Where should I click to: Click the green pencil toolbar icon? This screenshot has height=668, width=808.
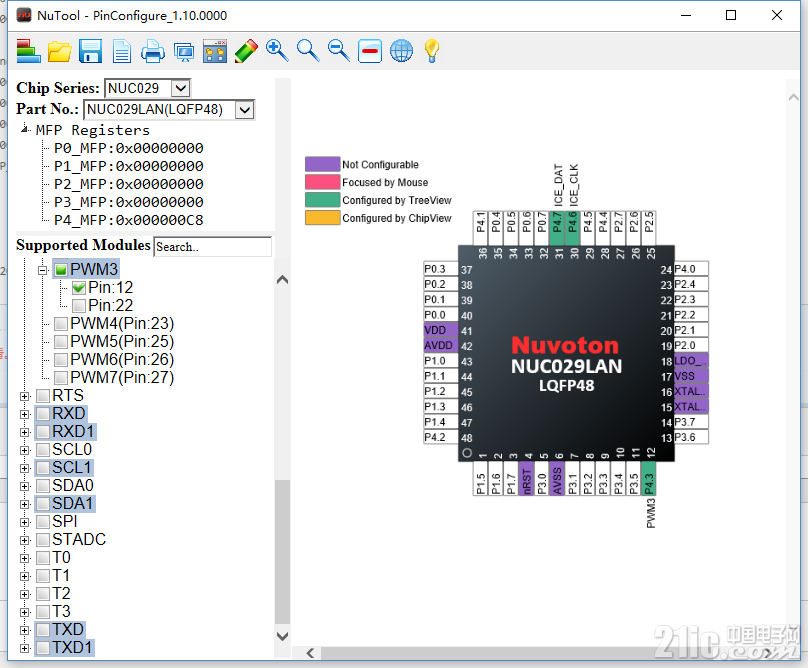(x=246, y=51)
